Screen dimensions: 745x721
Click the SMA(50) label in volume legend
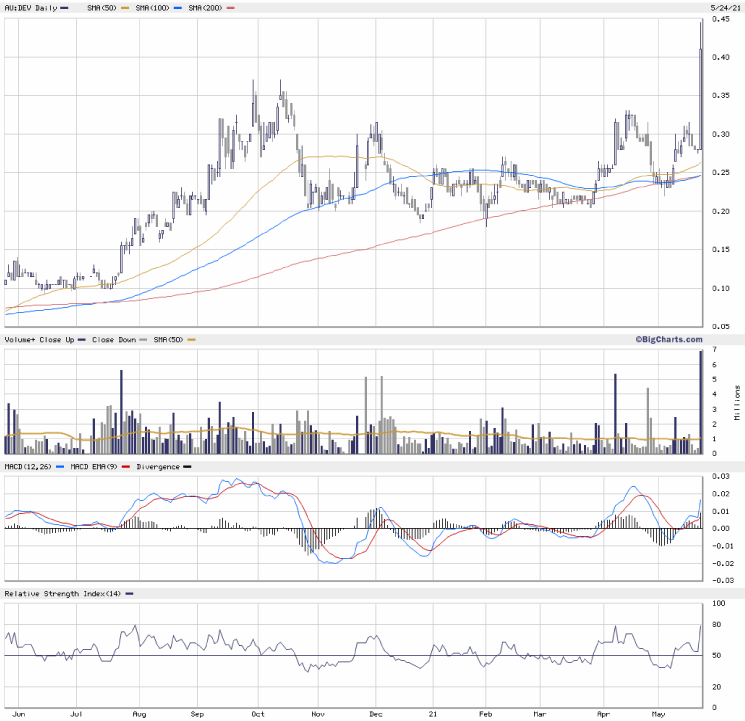pos(167,340)
